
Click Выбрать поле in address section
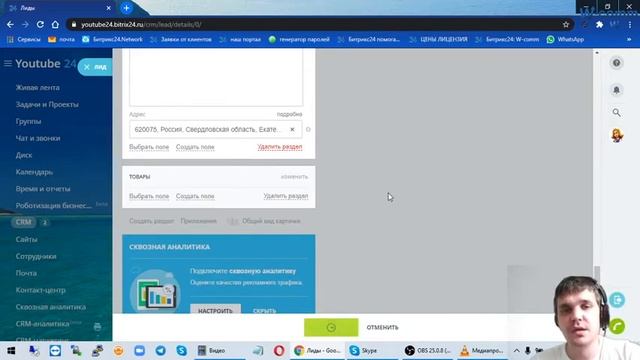point(149,147)
